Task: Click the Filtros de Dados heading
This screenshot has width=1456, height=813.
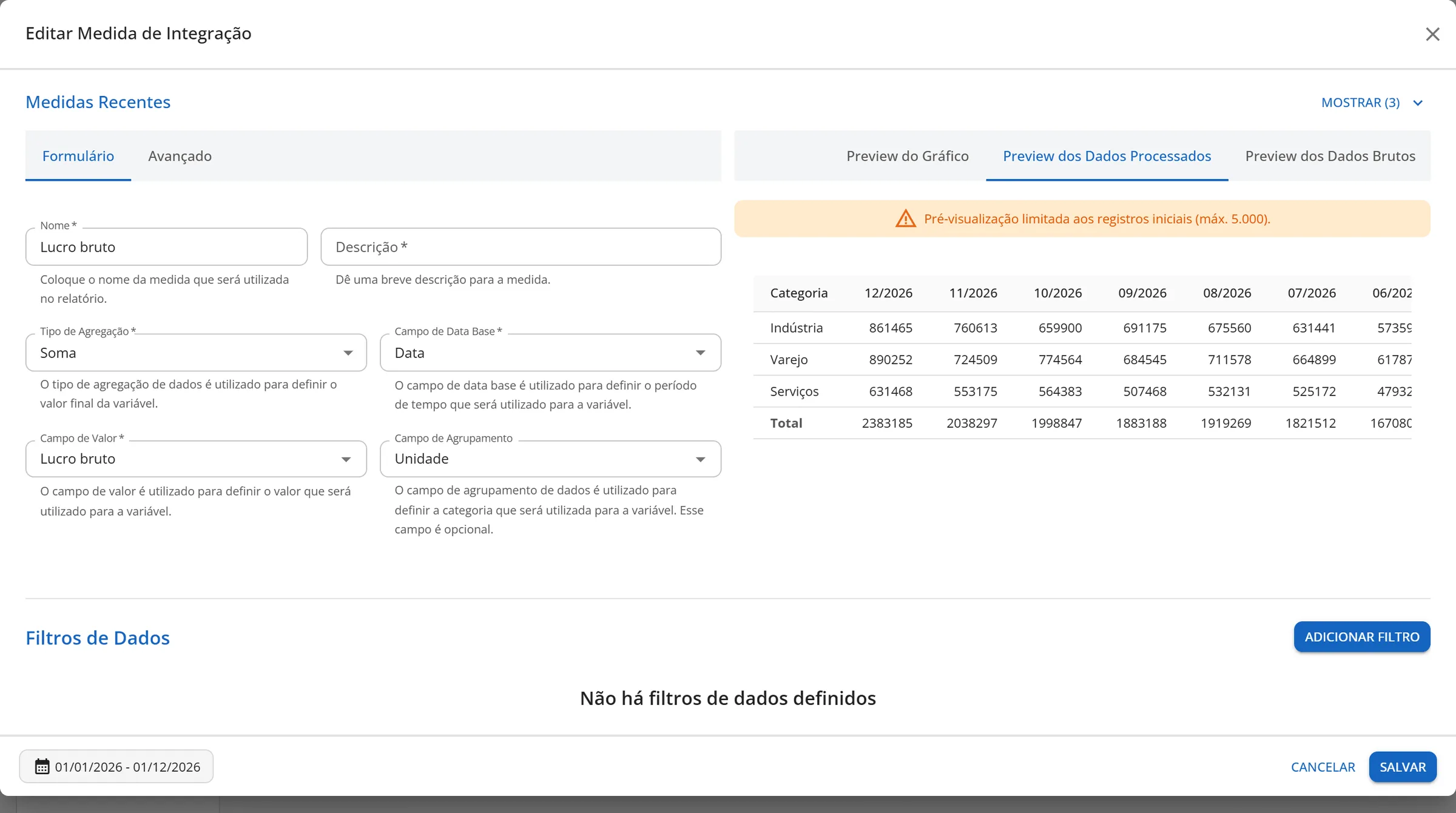Action: coord(98,638)
